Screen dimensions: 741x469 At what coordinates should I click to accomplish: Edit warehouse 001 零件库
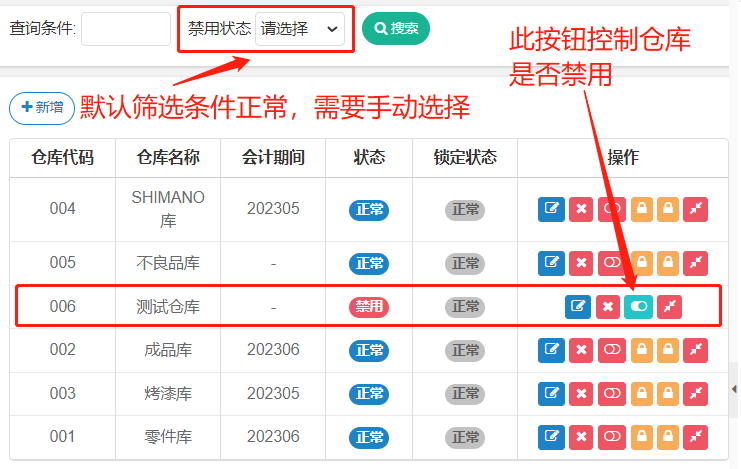pyautogui.click(x=551, y=437)
